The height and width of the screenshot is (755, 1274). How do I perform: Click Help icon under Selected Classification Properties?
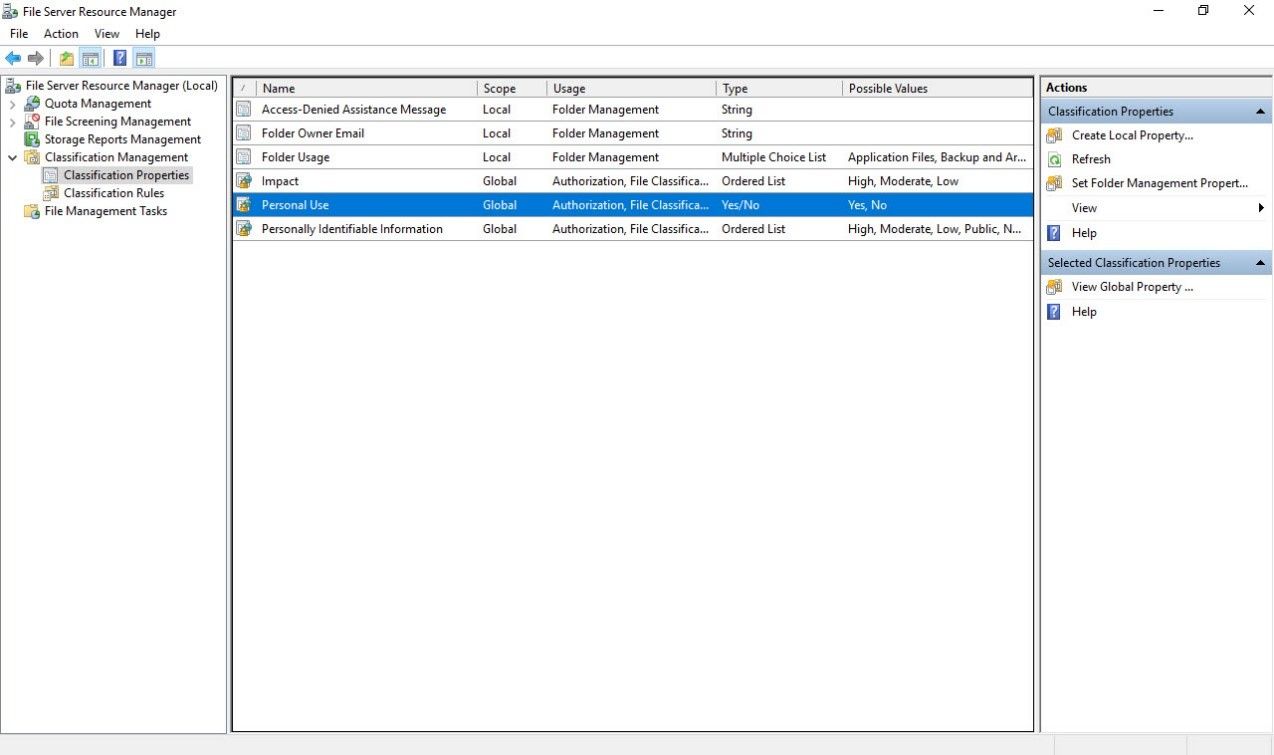click(x=1054, y=312)
